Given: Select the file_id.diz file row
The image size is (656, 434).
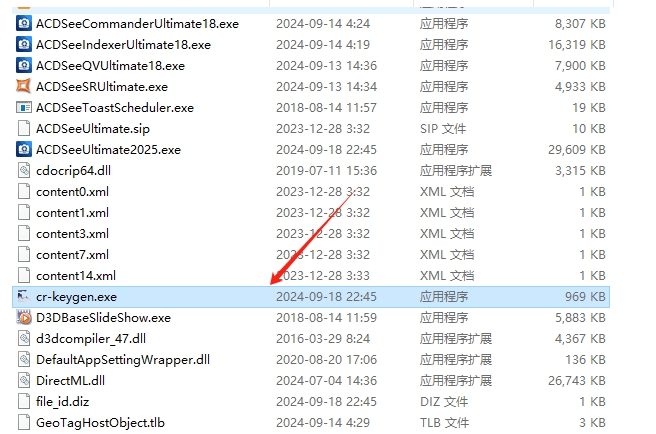Looking at the screenshot, I should 311,402.
